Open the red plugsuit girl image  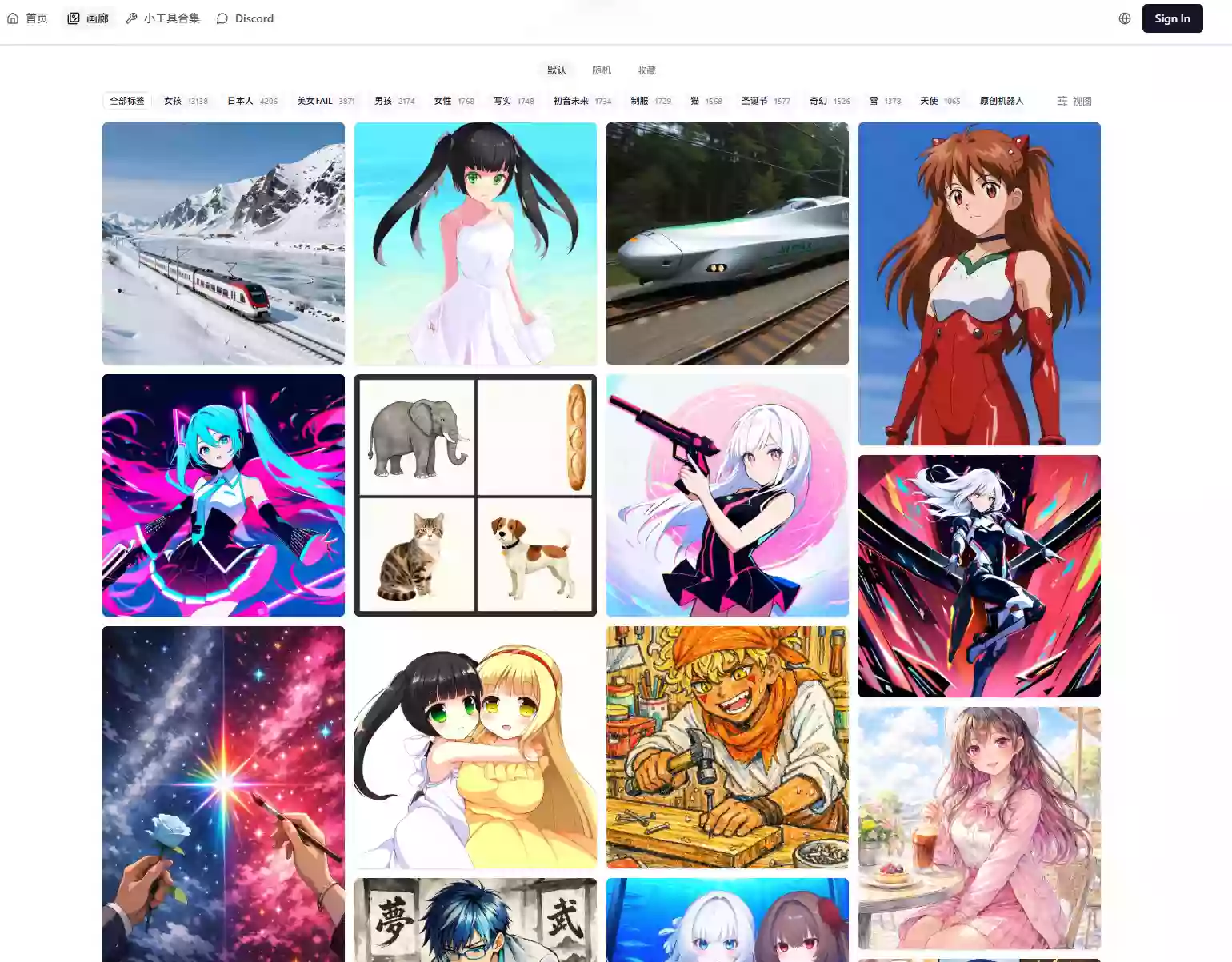(x=979, y=284)
